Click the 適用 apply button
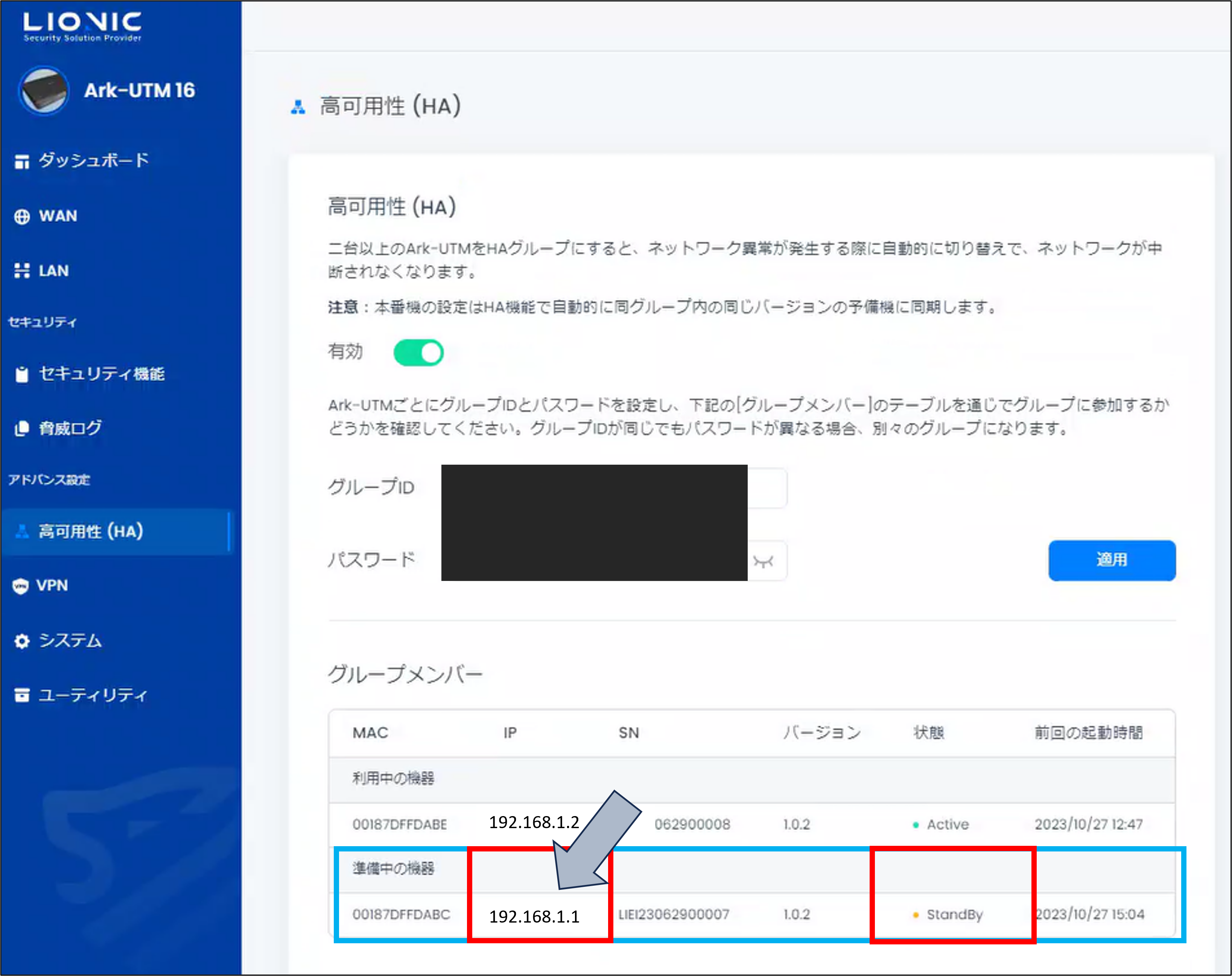1232x976 pixels. point(1112,561)
